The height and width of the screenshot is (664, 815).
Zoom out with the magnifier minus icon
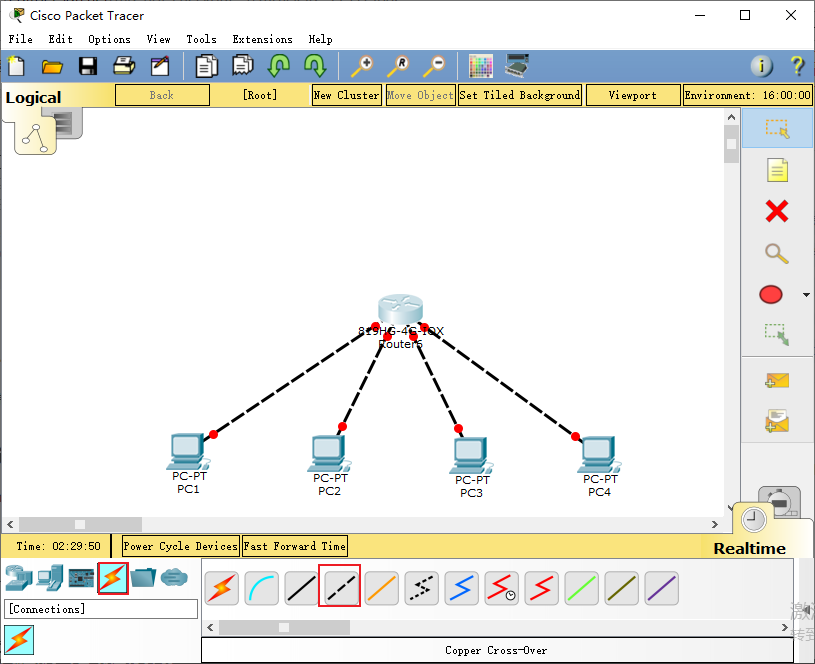tap(433, 67)
